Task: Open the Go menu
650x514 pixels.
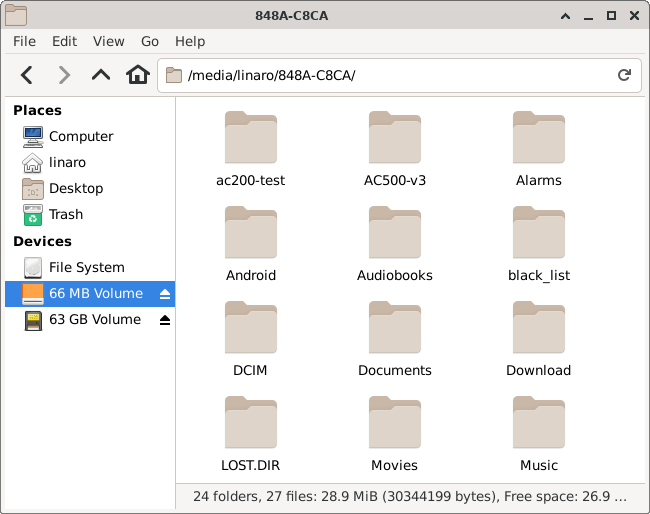Action: 150,41
